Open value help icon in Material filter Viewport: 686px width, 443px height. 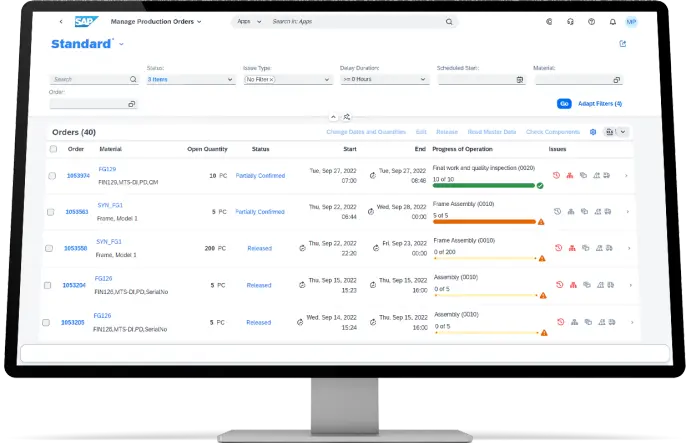coord(616,79)
